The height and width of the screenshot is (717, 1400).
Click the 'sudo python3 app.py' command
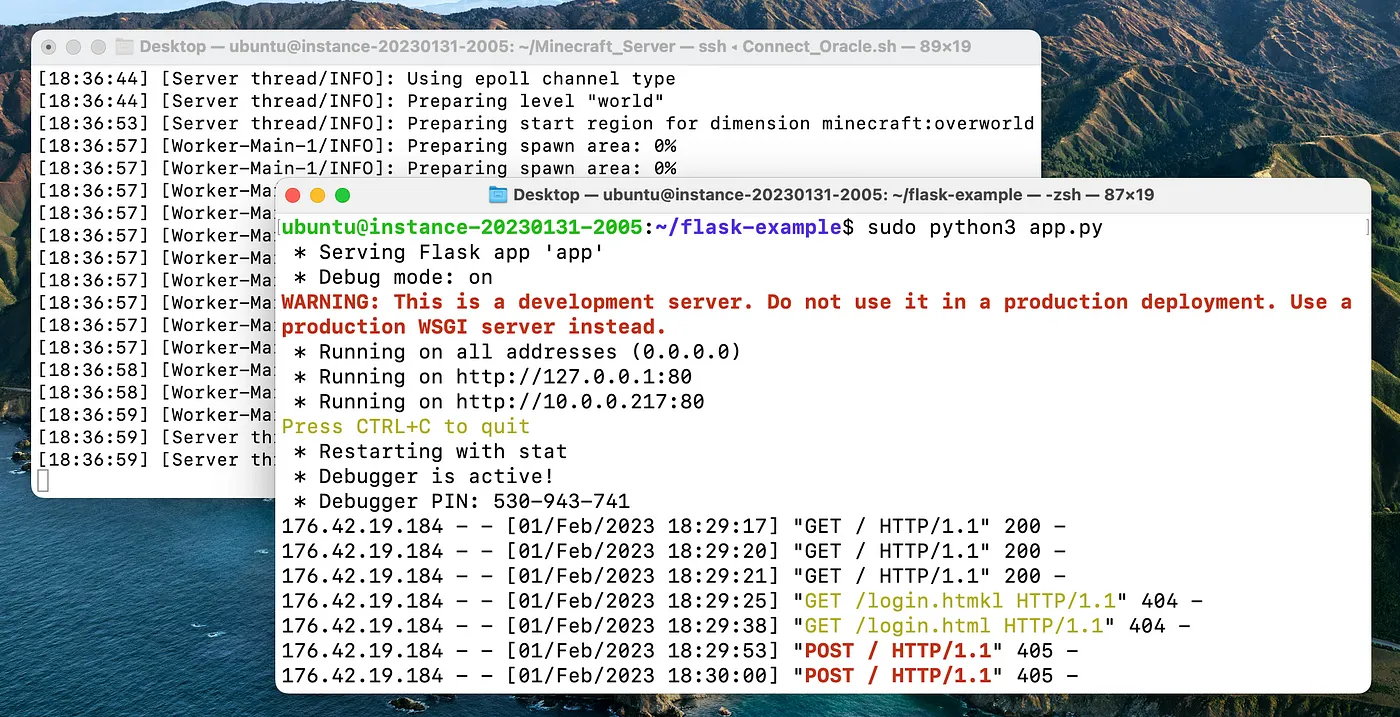coord(985,227)
